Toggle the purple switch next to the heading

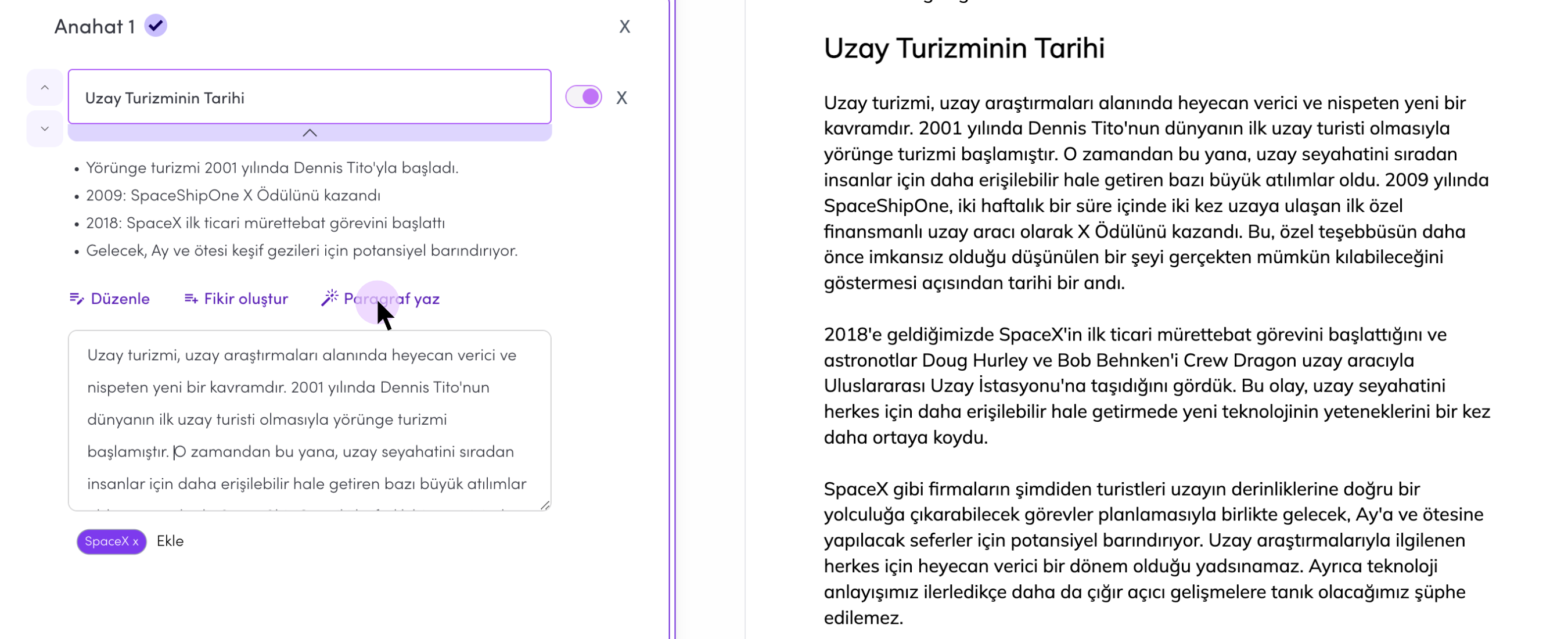pyautogui.click(x=584, y=97)
